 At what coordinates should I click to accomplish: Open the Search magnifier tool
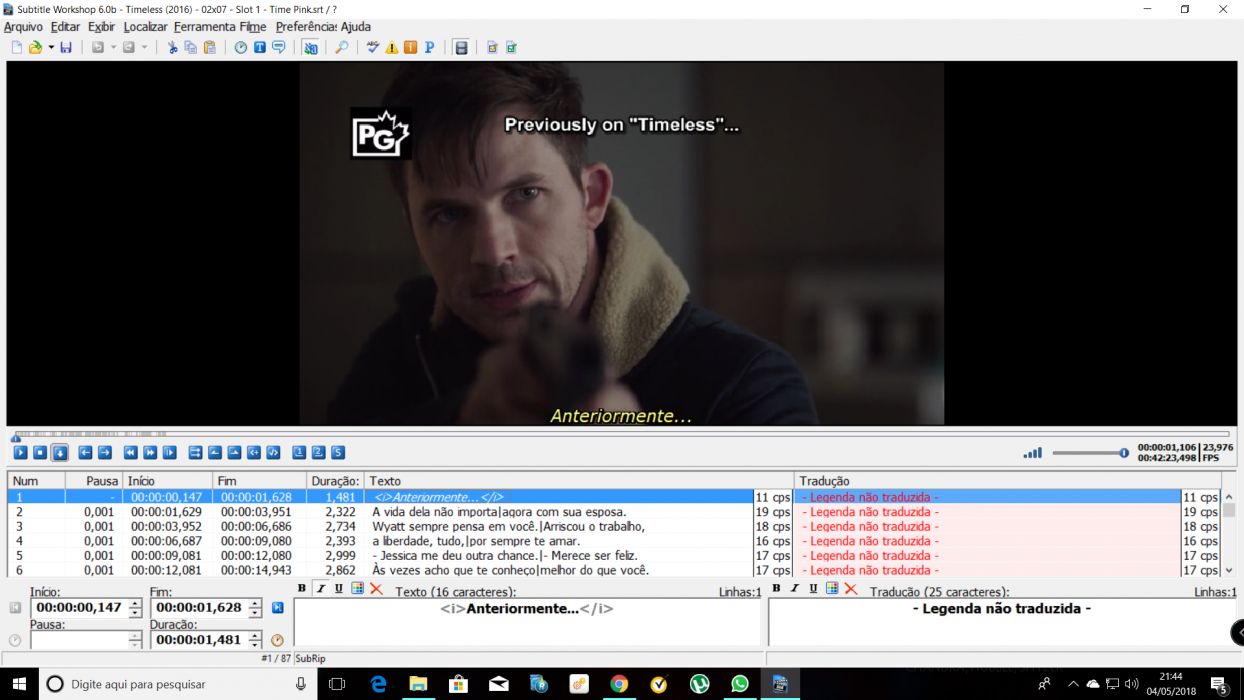tap(341, 47)
